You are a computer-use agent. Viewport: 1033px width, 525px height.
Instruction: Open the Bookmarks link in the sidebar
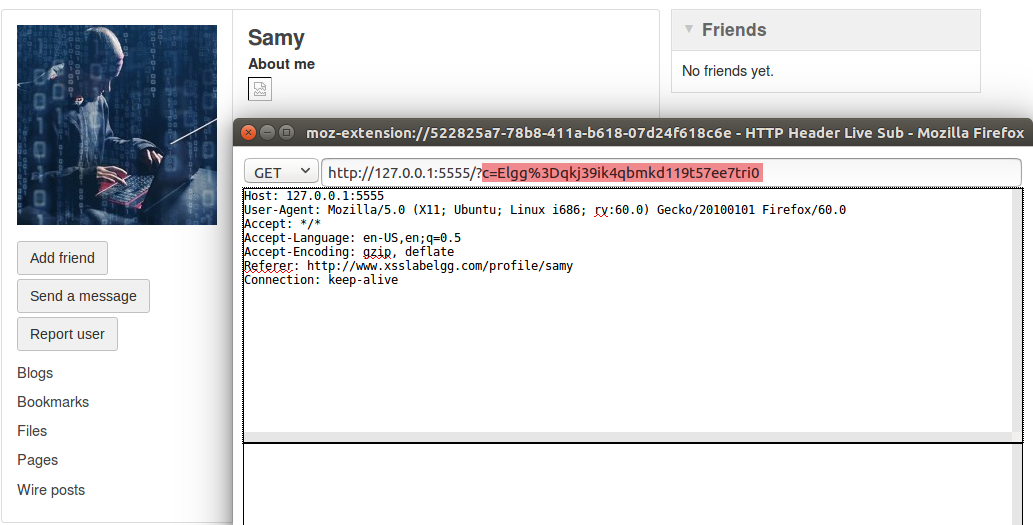53,402
